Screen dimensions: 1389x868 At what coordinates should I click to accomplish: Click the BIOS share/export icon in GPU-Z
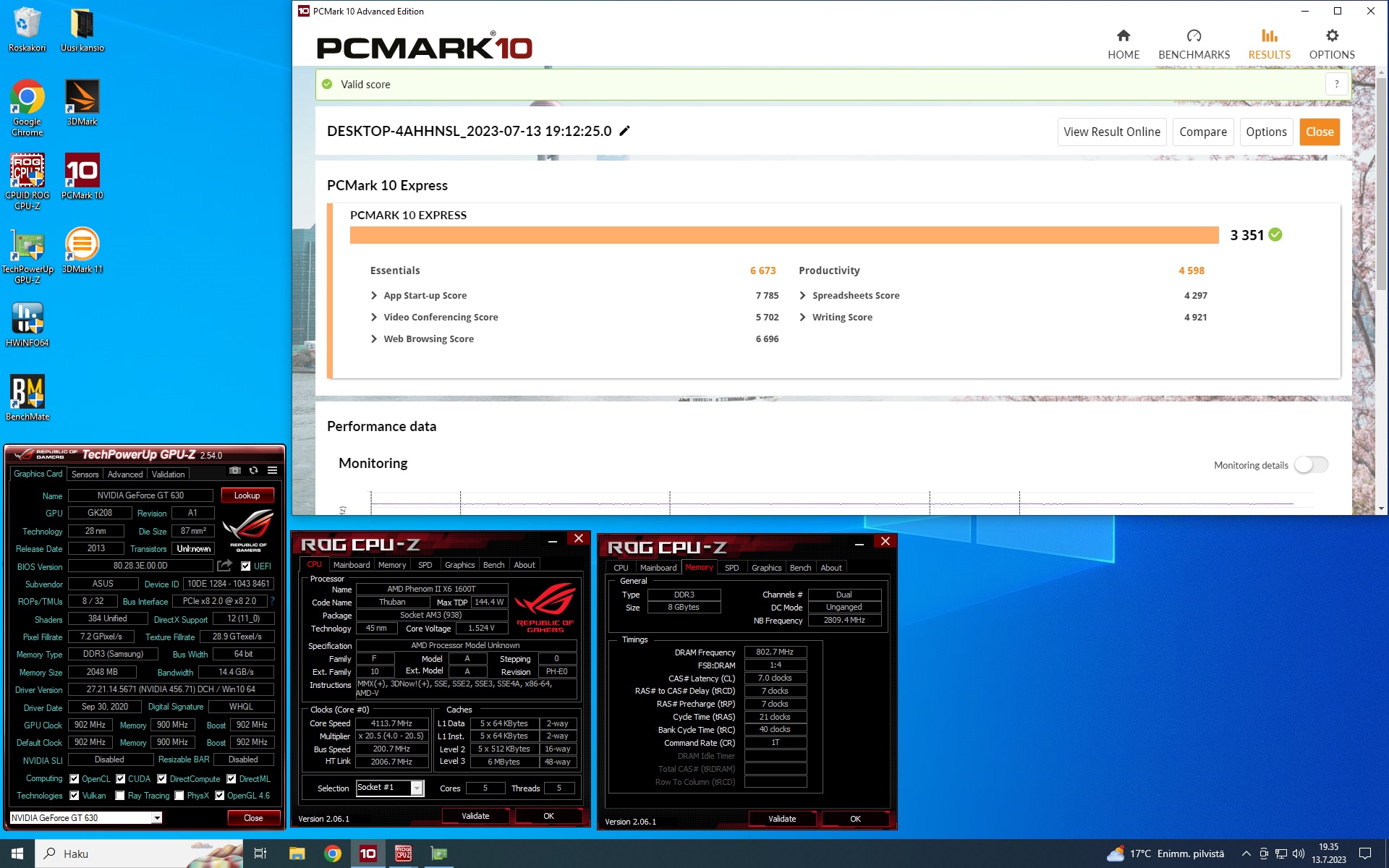pyautogui.click(x=225, y=566)
